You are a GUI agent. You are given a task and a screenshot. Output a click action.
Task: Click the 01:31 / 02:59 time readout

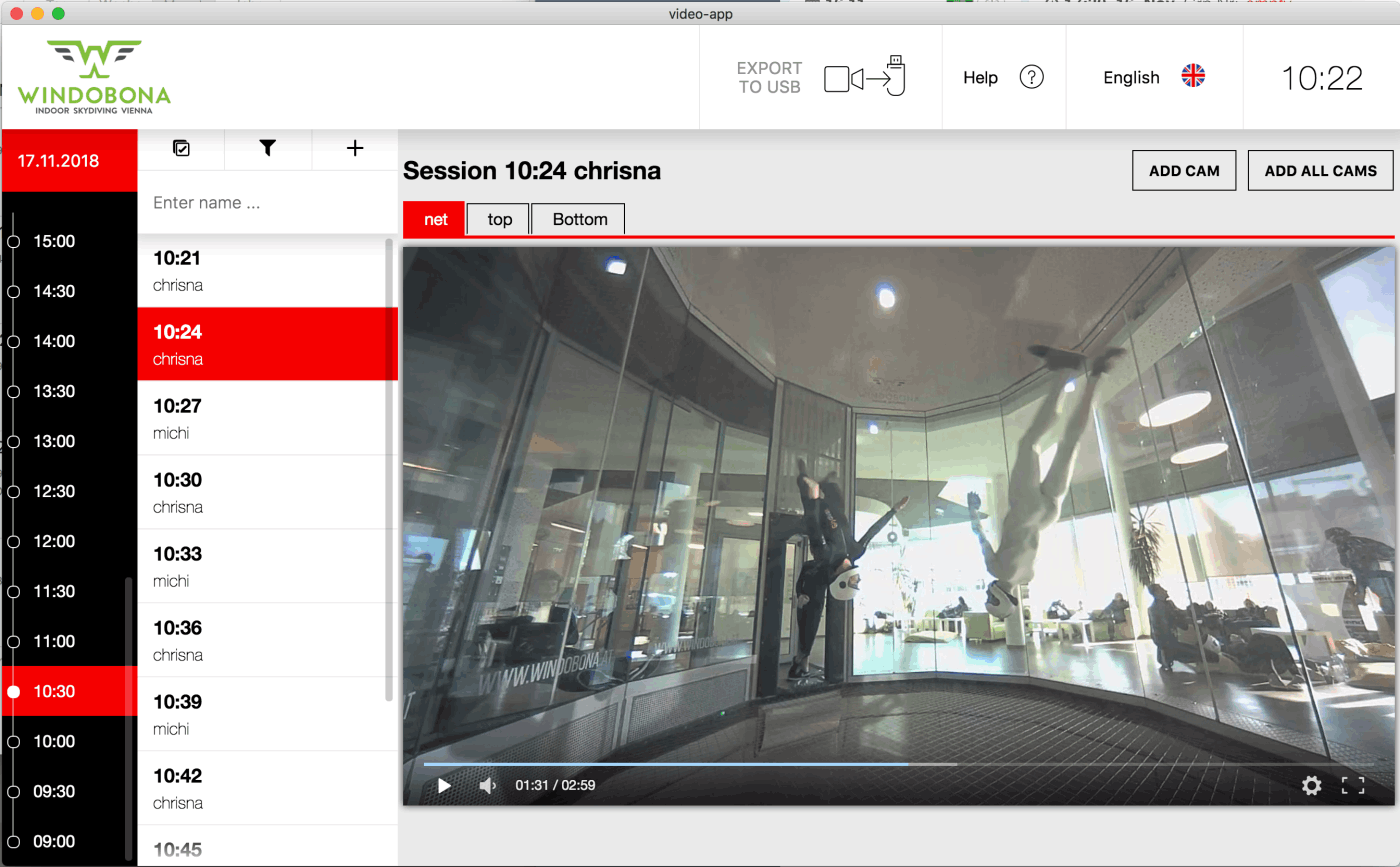(x=555, y=786)
